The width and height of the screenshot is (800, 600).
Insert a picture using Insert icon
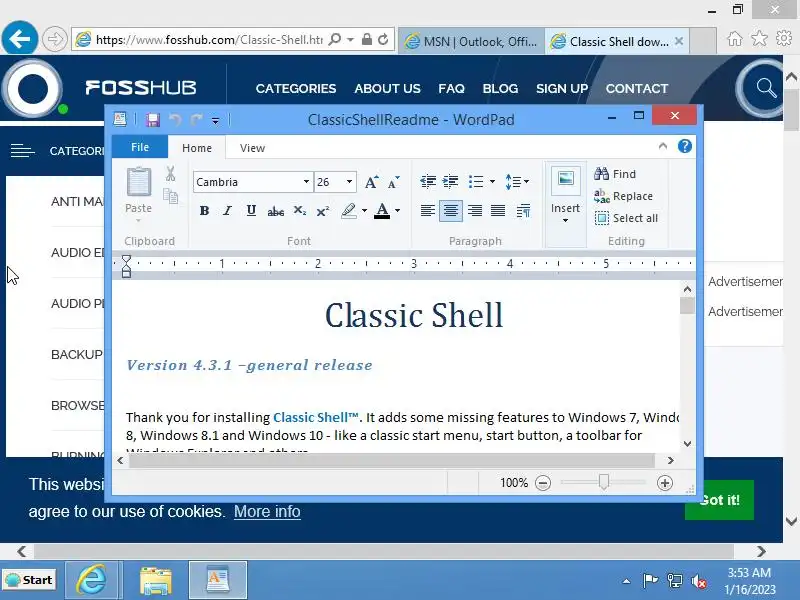(565, 180)
